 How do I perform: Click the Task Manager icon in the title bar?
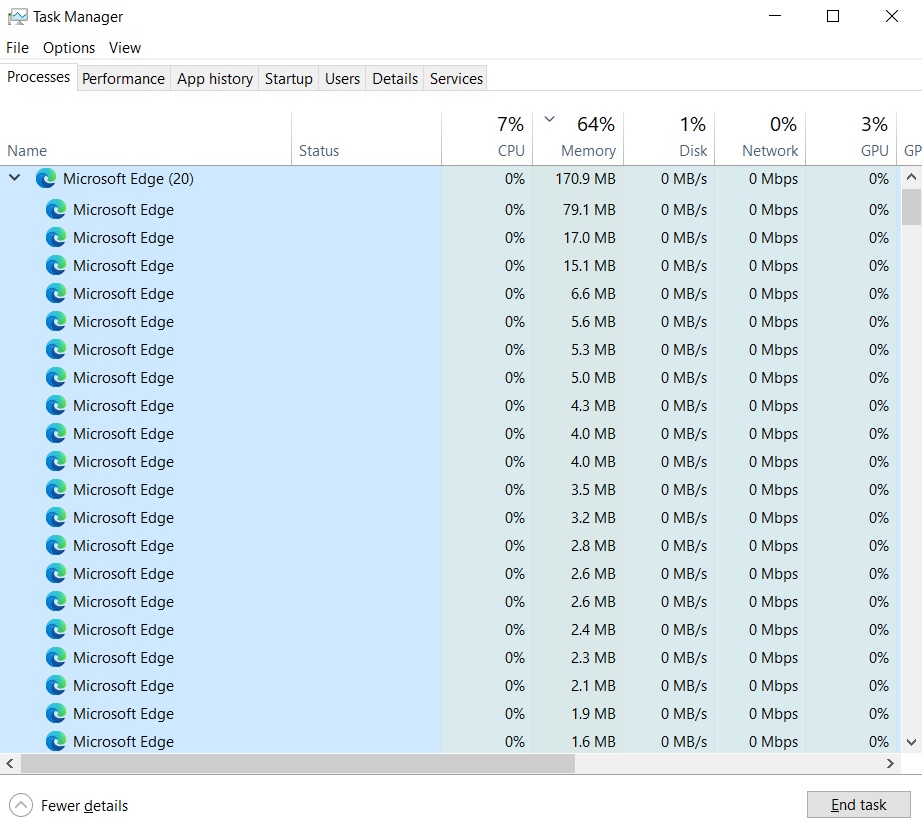(15, 16)
